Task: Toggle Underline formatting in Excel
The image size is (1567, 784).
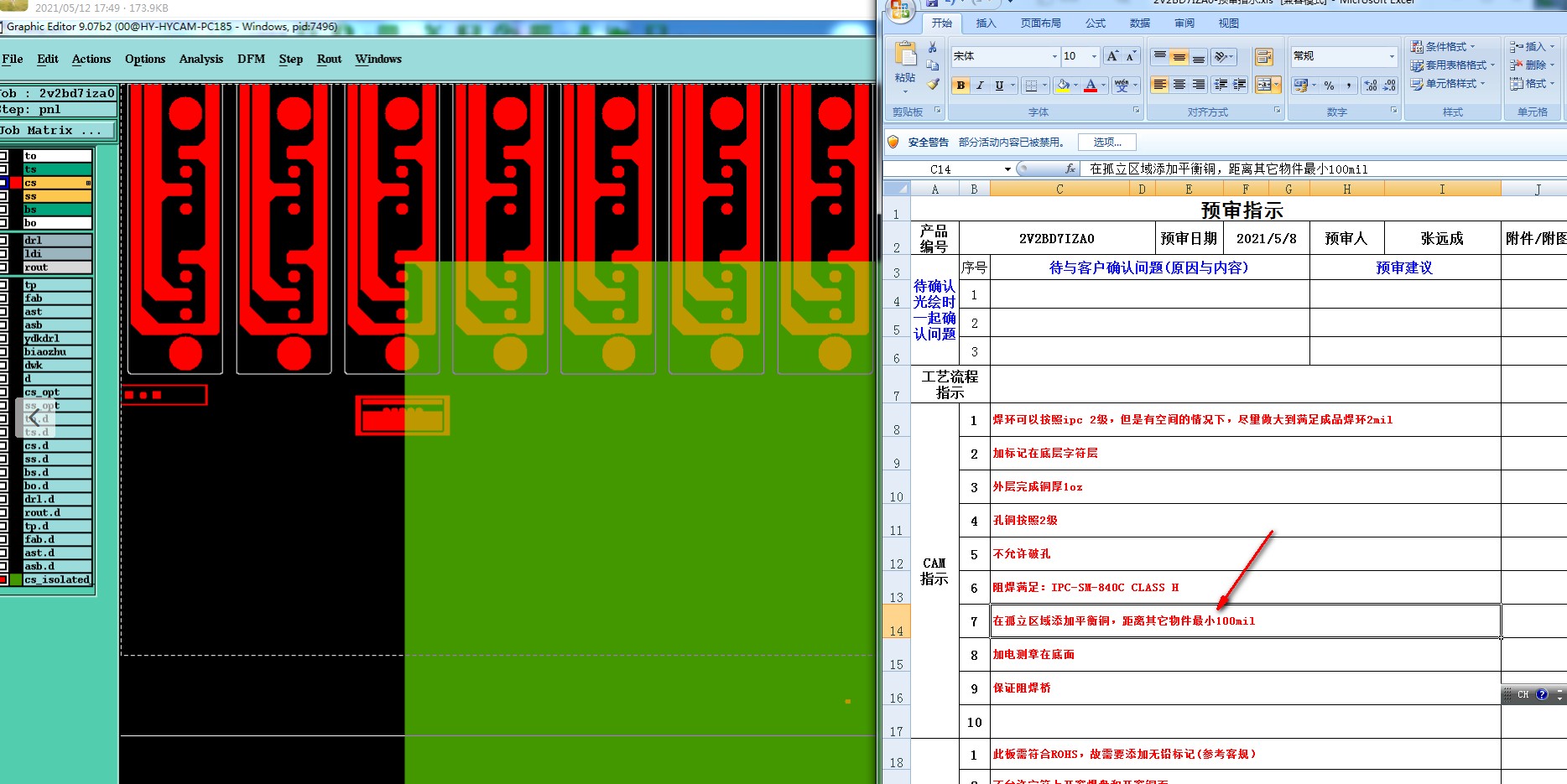Action: (x=999, y=86)
